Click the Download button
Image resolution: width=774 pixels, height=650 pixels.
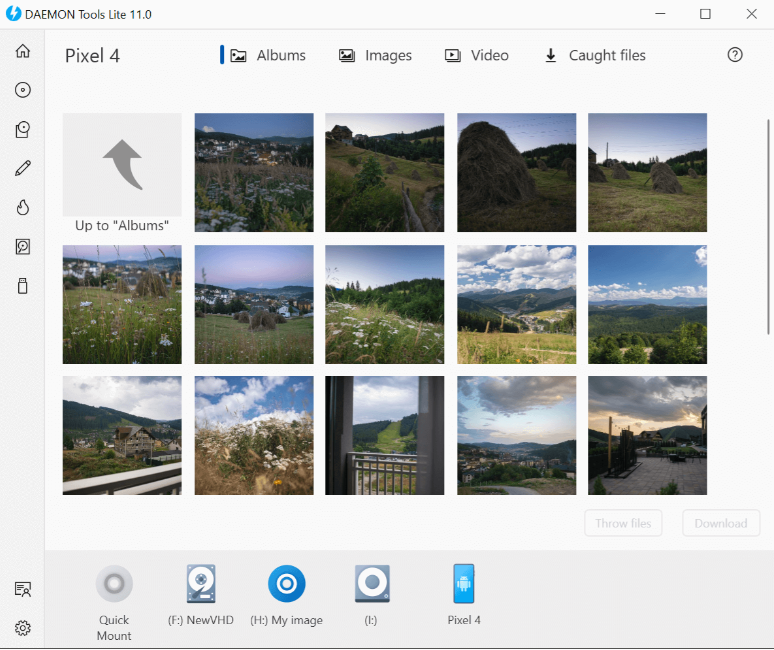[721, 523]
